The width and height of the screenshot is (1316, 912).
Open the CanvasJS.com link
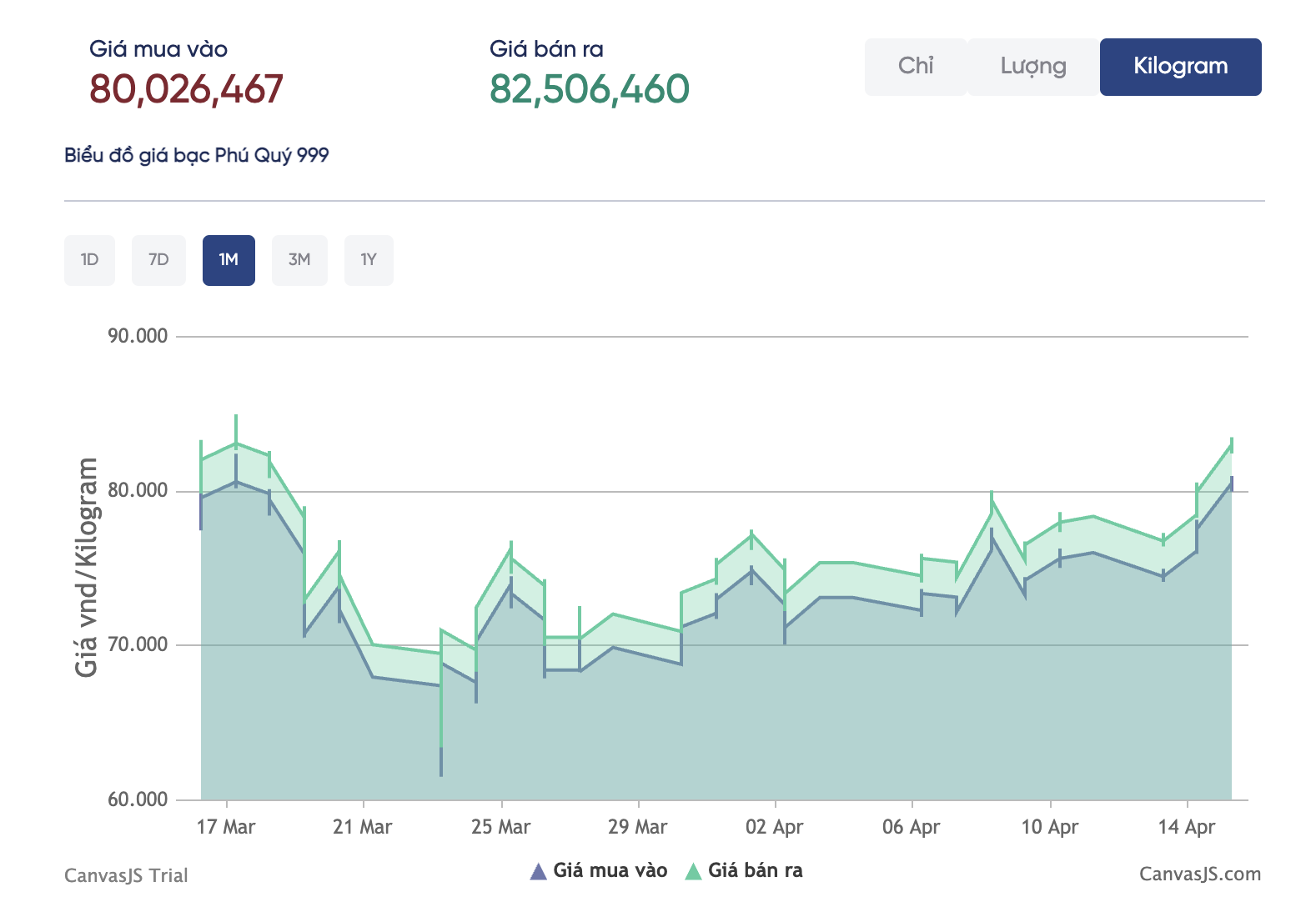pos(1199,874)
